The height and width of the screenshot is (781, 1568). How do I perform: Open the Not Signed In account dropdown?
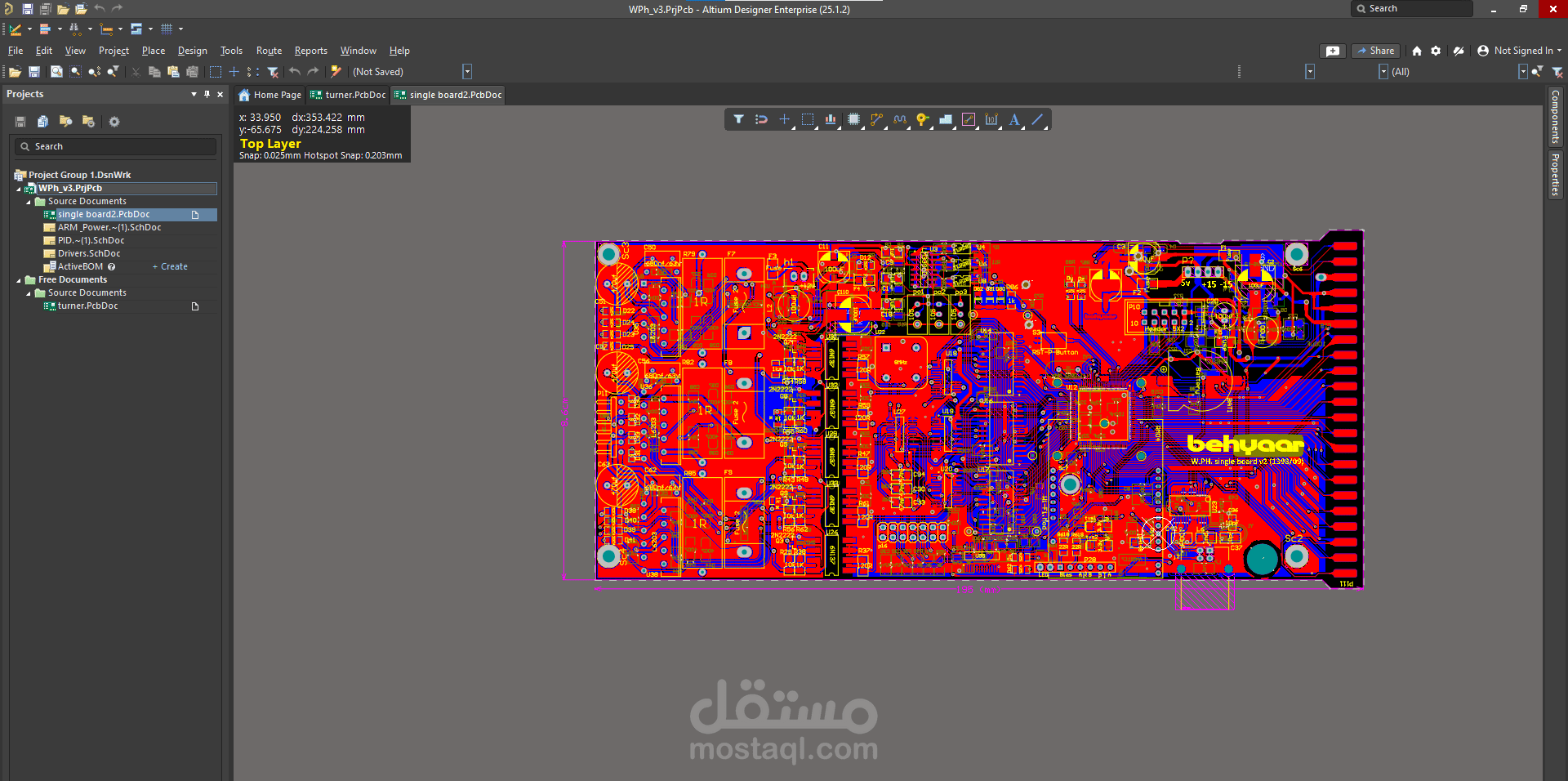(1519, 51)
